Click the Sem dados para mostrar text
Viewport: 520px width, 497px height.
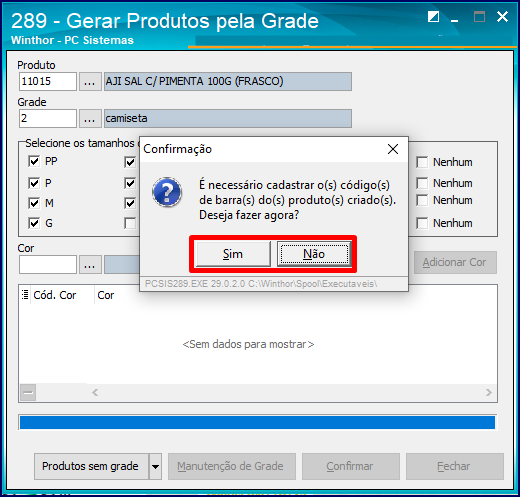tap(248, 344)
